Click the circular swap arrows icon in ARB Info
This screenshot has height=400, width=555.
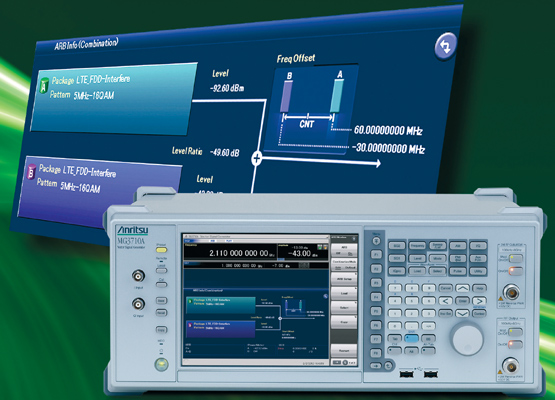pos(446,46)
